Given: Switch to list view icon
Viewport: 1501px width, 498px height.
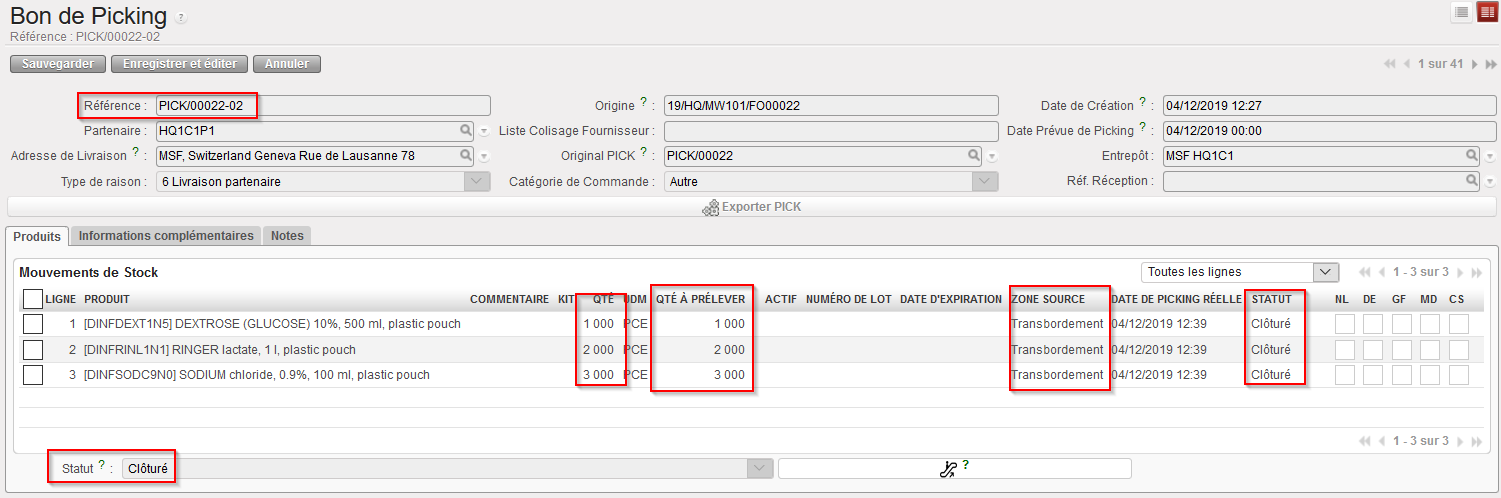Looking at the screenshot, I should 1462,12.
